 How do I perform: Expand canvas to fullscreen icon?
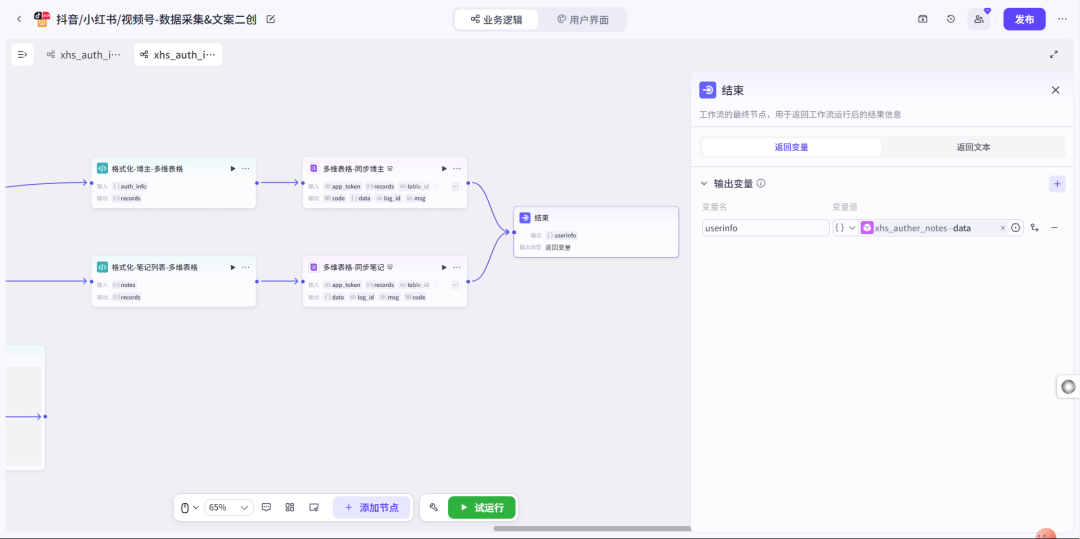pyautogui.click(x=1054, y=55)
